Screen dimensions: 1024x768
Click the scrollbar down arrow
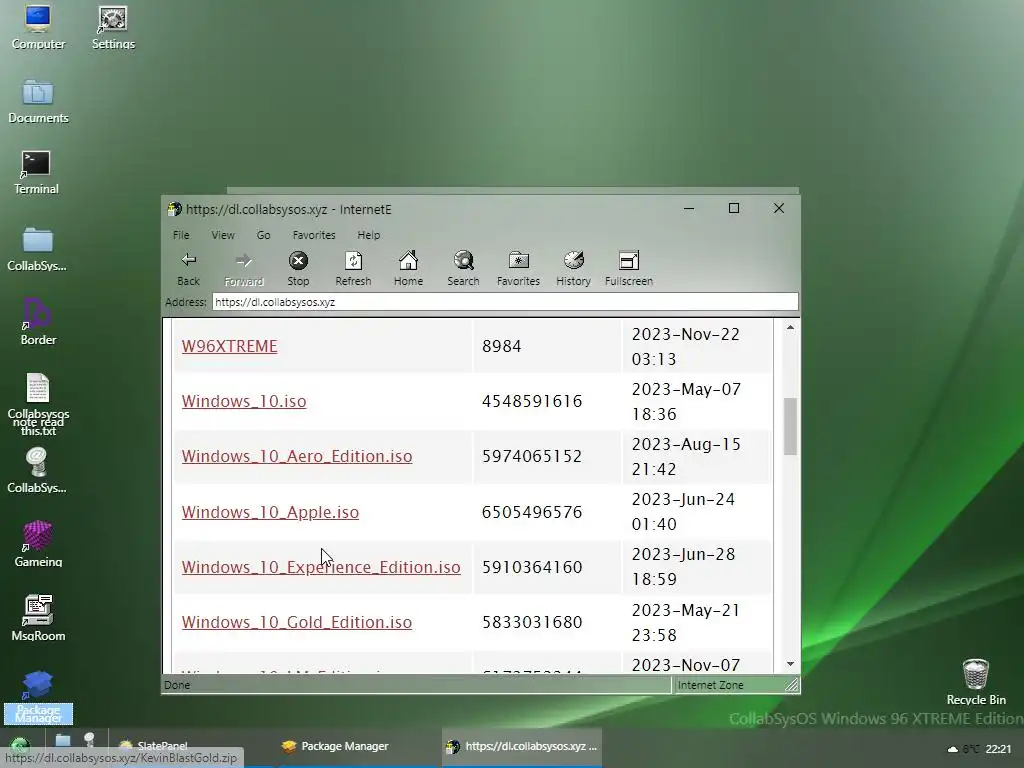[x=790, y=664]
